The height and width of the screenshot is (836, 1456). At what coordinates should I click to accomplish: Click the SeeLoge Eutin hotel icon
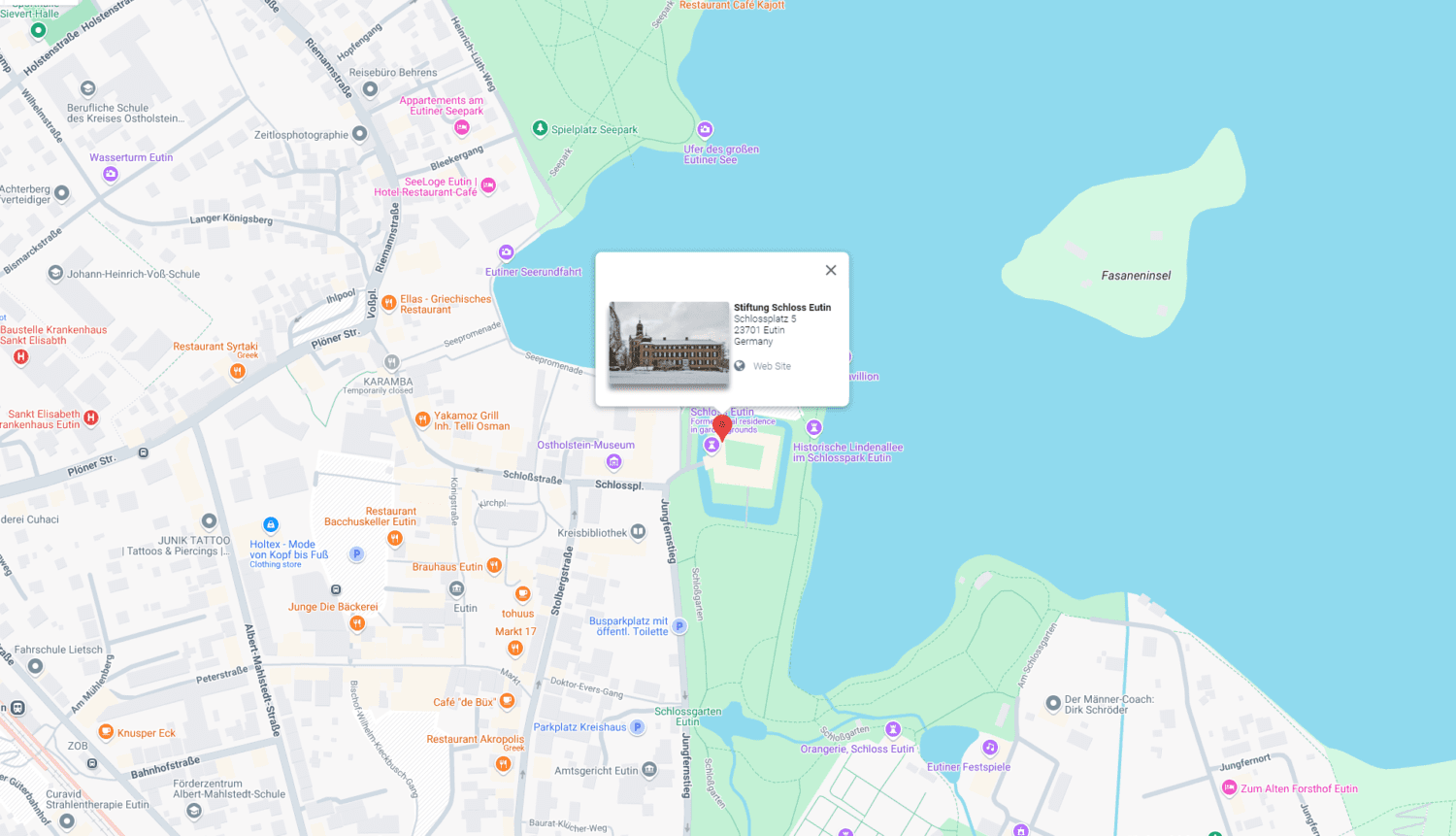(488, 184)
